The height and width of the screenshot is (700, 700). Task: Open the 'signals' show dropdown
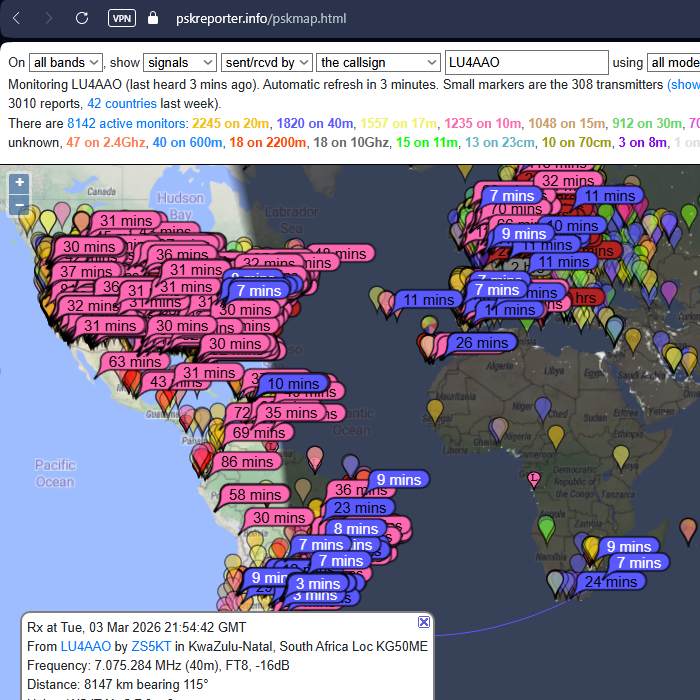pos(180,62)
